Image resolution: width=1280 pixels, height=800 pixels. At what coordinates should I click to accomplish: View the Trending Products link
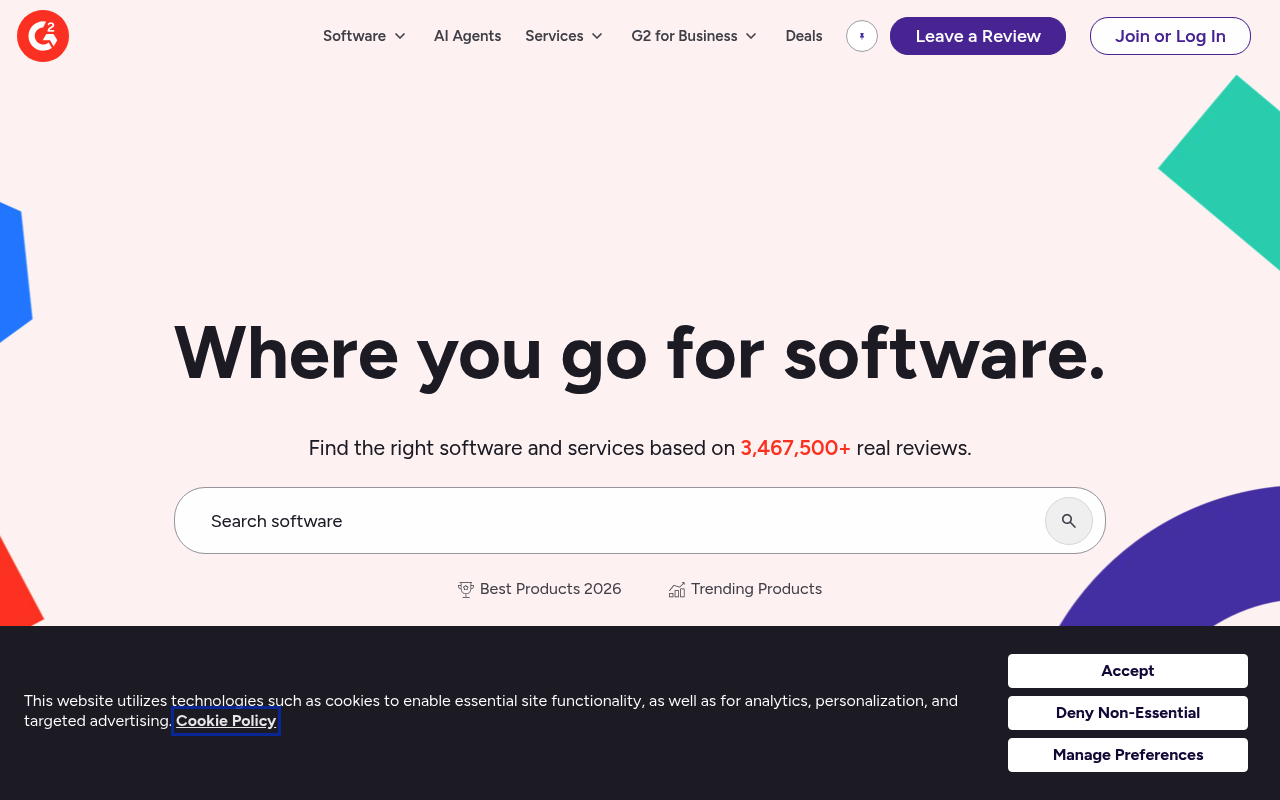(x=745, y=589)
